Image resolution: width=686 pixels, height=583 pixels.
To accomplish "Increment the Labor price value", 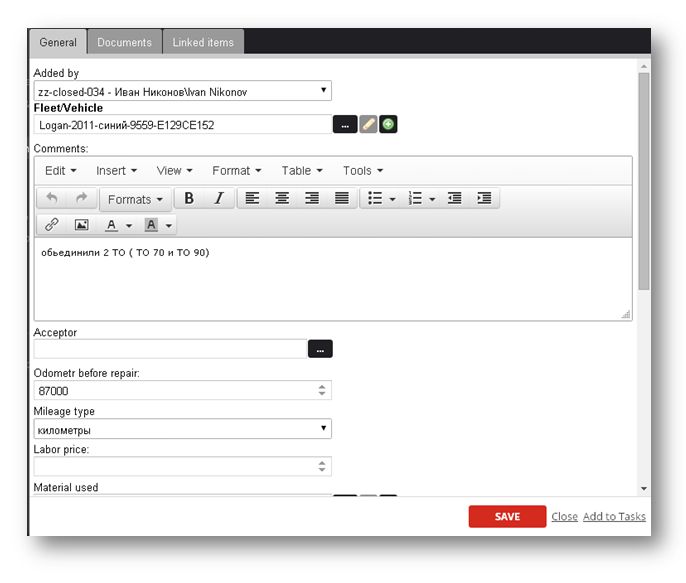I will pos(322,463).
